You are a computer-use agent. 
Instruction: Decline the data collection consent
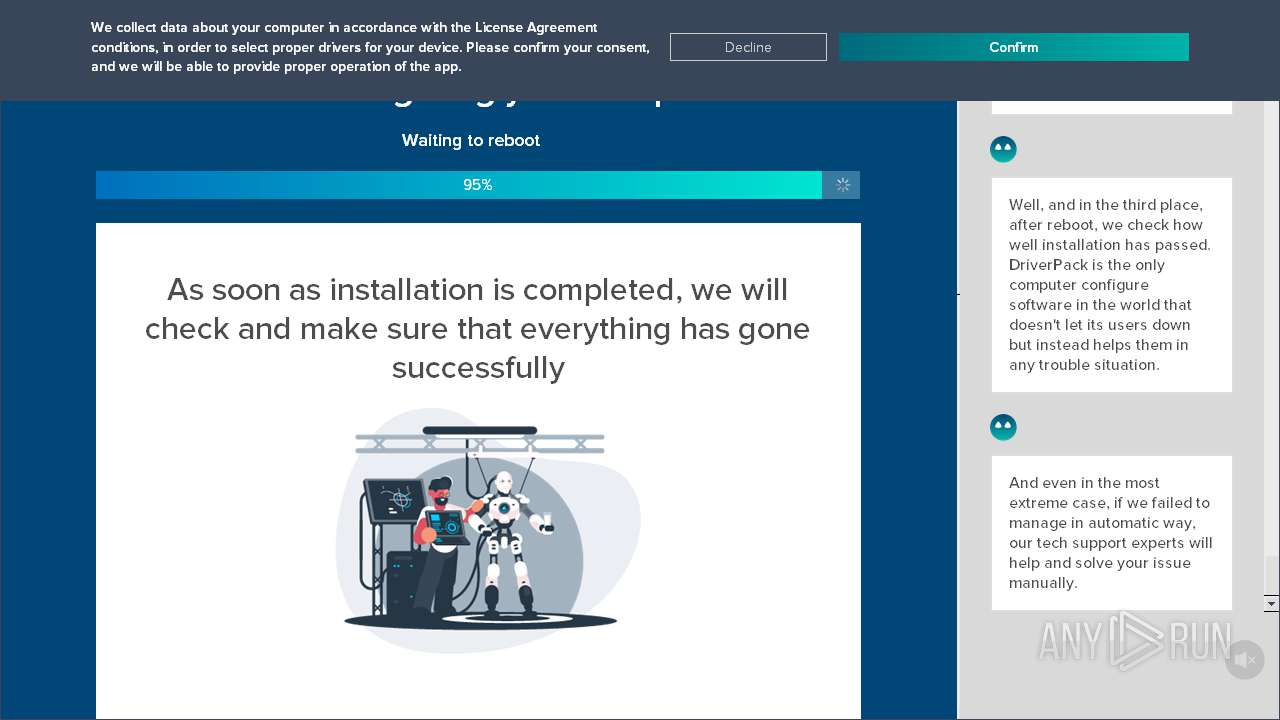click(x=748, y=47)
